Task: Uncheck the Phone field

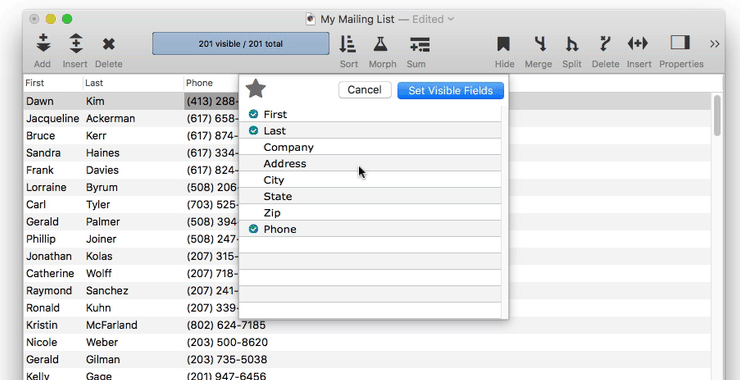Action: [x=253, y=229]
